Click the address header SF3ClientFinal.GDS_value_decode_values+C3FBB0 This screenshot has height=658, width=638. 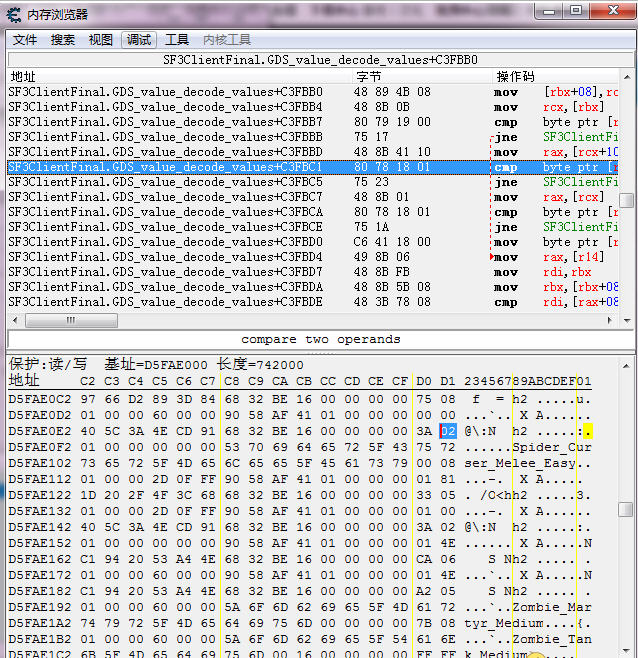pos(321,60)
